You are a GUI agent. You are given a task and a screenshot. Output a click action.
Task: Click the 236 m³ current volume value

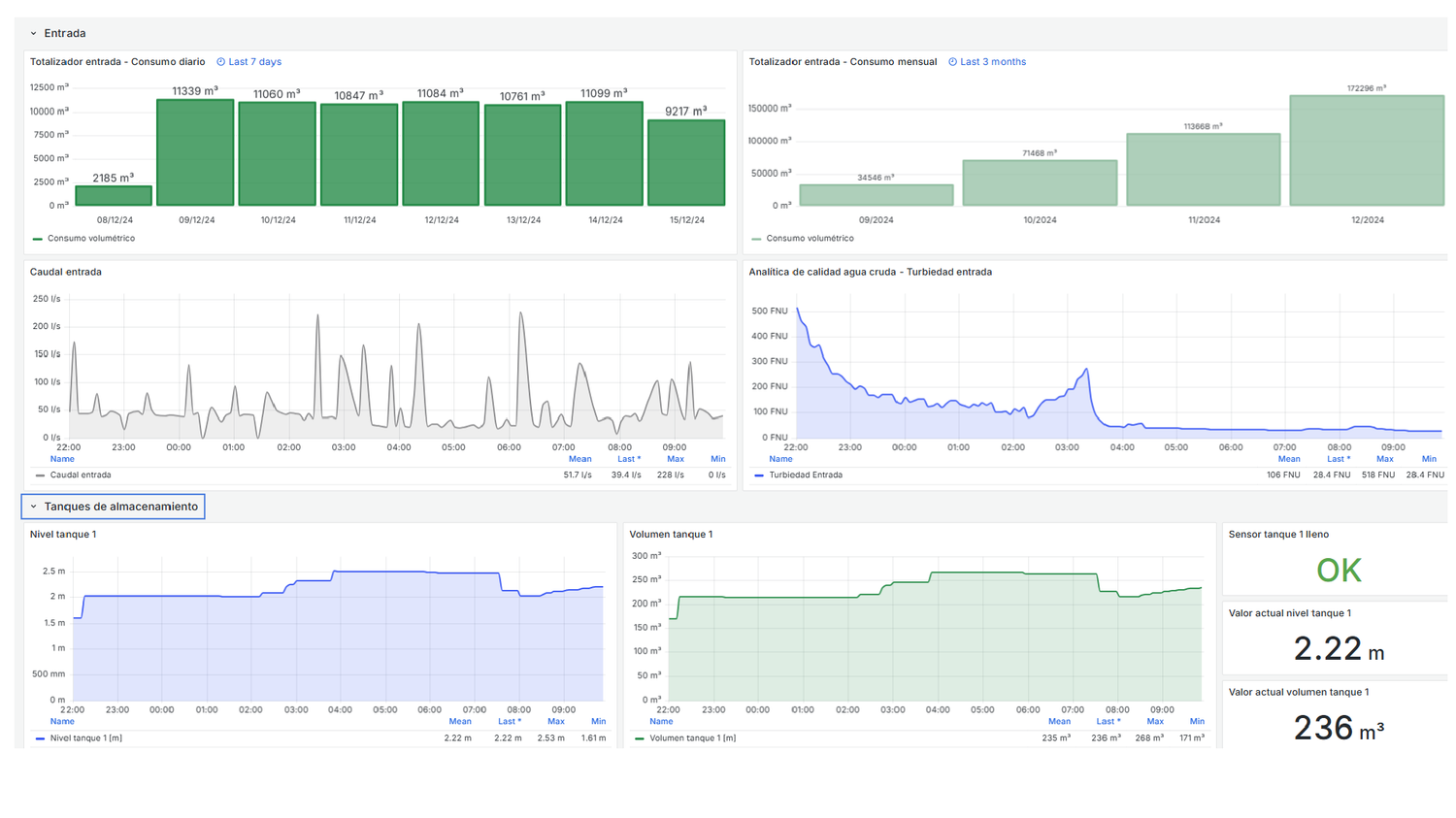[1339, 728]
